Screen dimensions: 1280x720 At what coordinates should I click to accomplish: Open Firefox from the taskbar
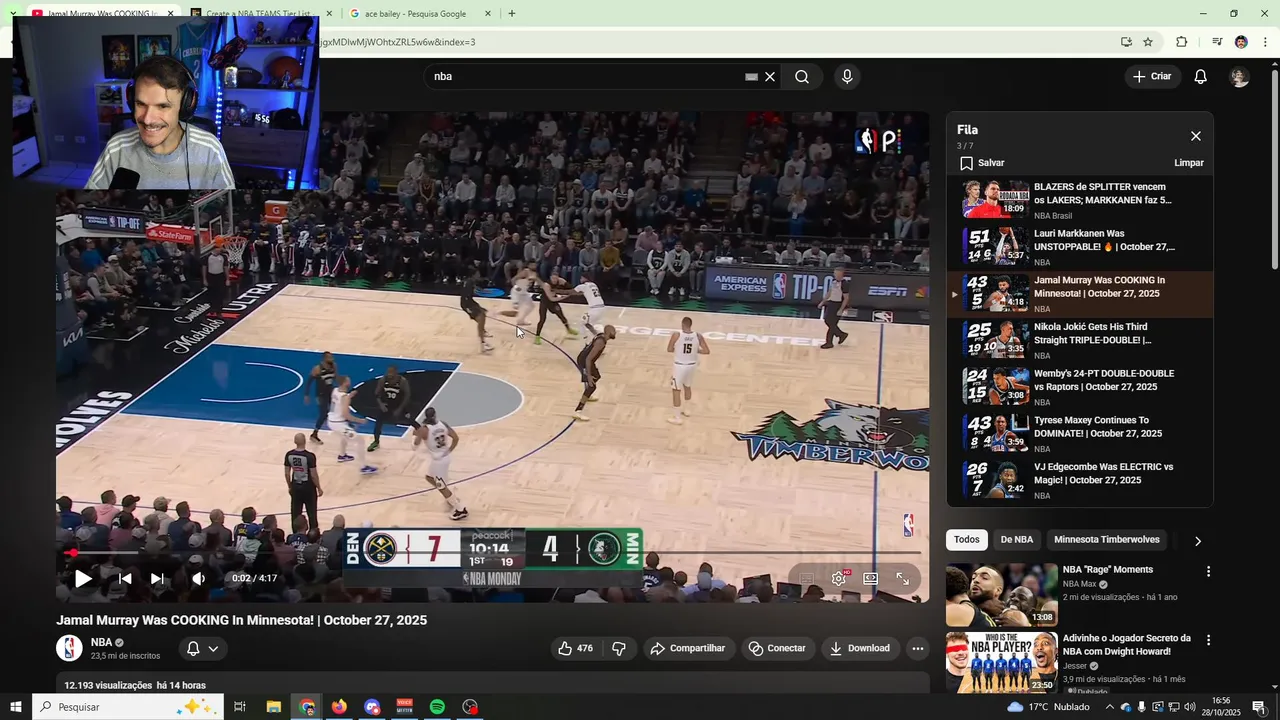coord(339,707)
